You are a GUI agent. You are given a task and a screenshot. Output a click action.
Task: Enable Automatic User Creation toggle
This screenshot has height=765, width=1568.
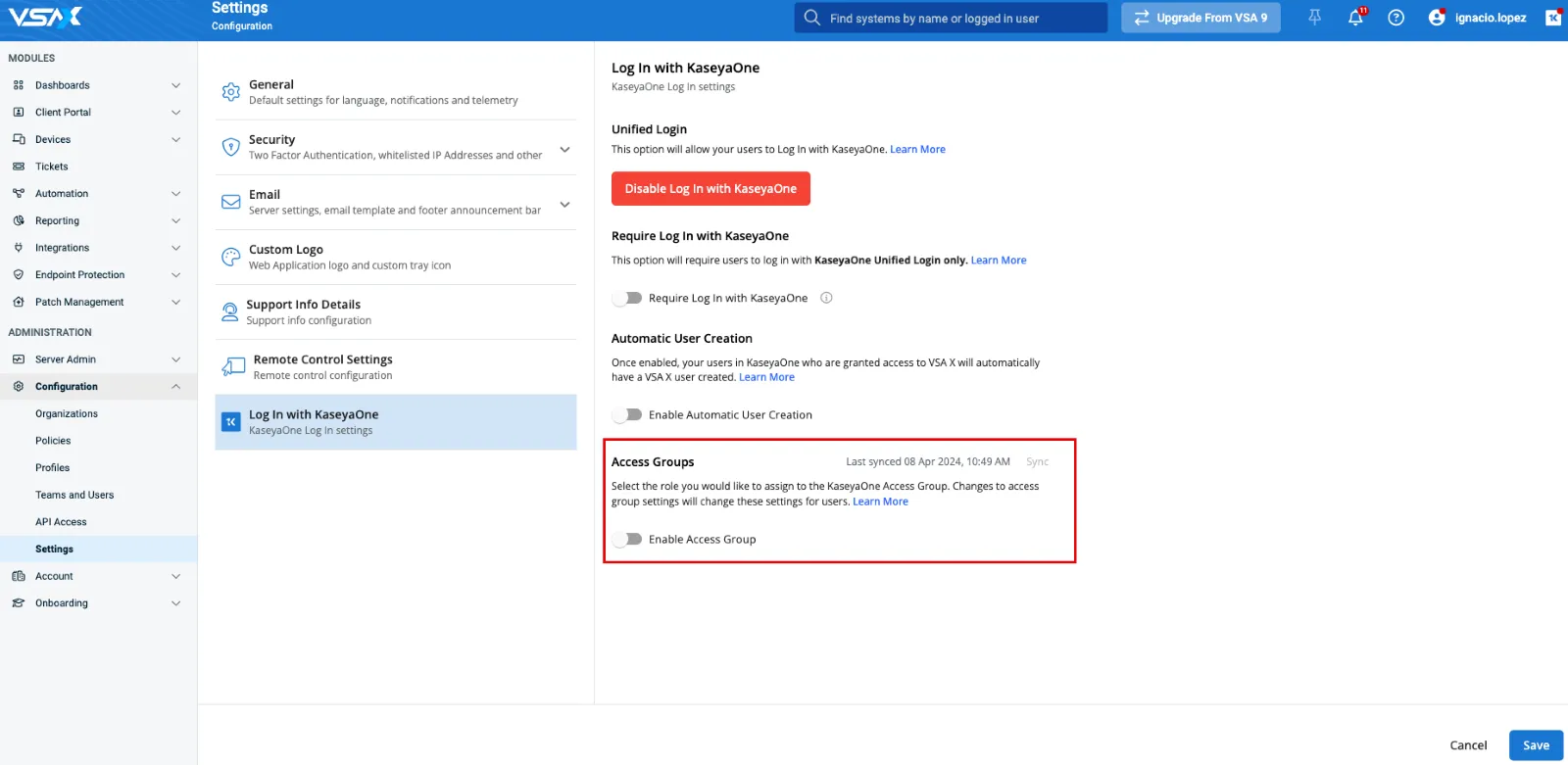tap(627, 415)
